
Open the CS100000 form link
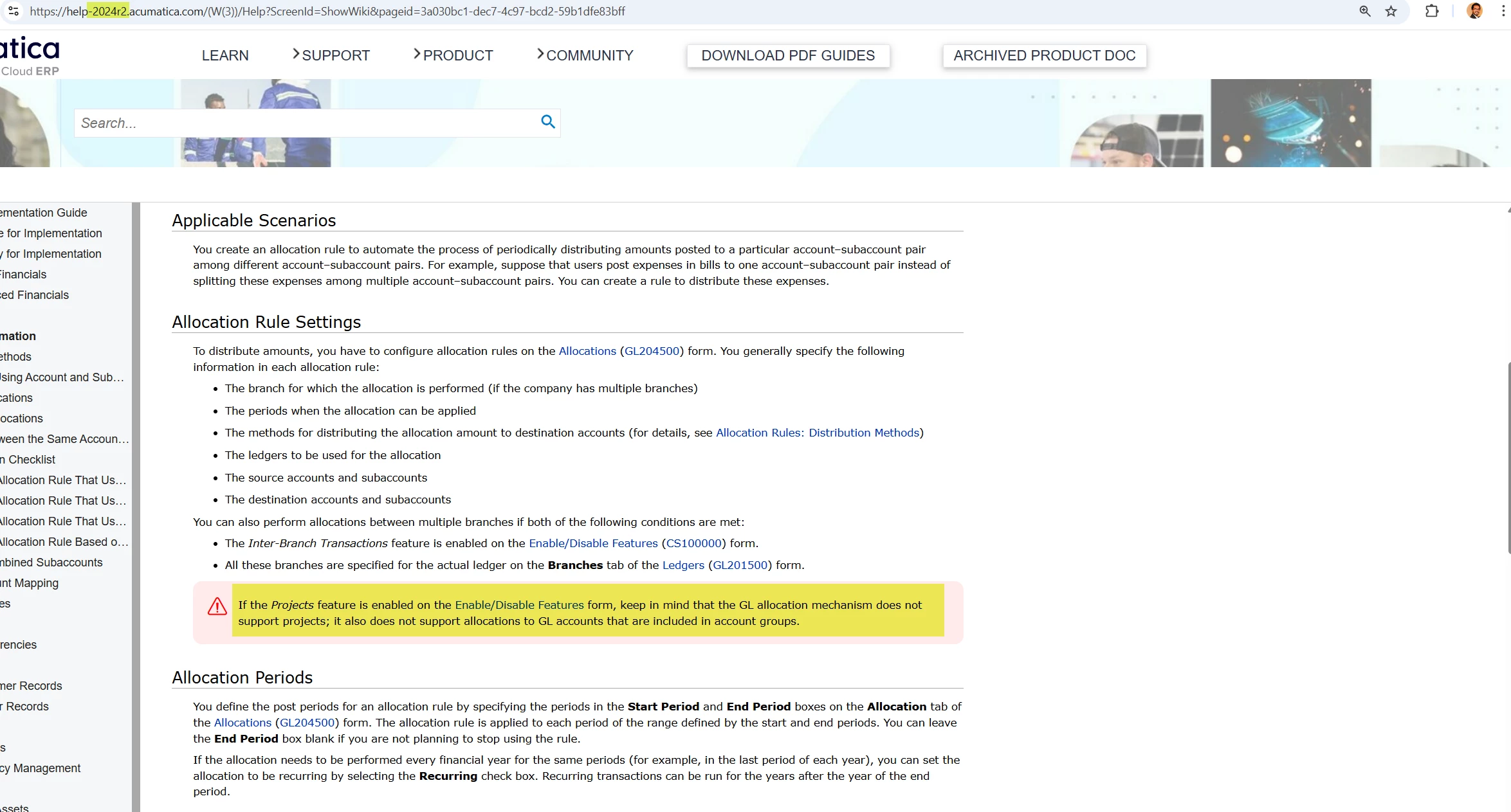[693, 543]
